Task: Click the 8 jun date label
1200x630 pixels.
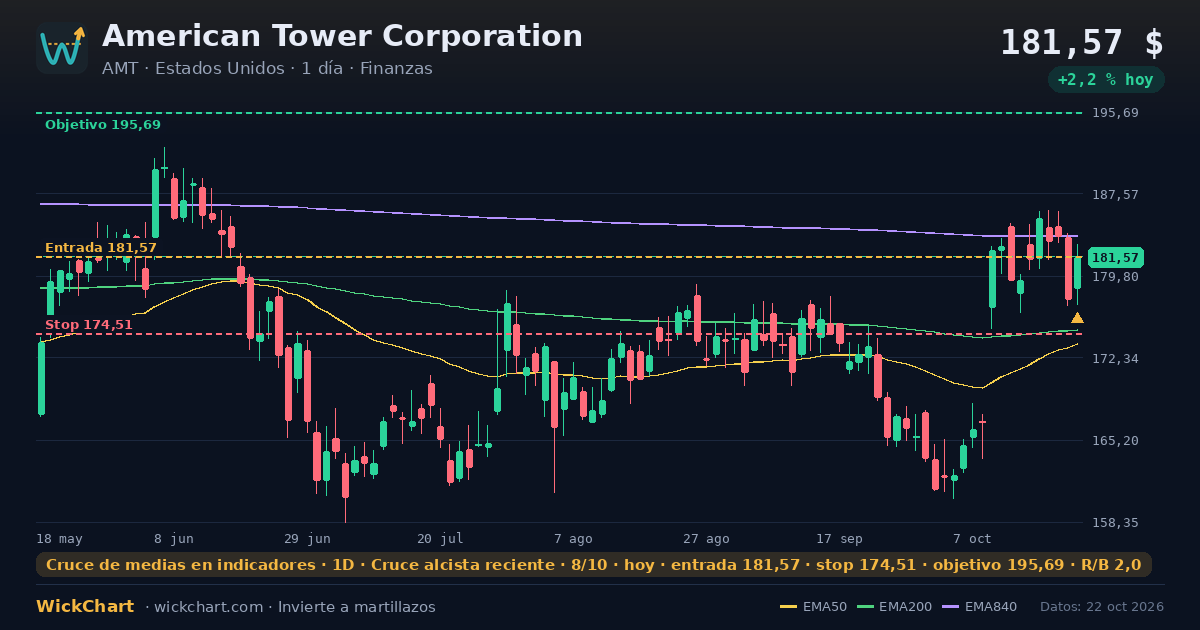Action: [174, 539]
